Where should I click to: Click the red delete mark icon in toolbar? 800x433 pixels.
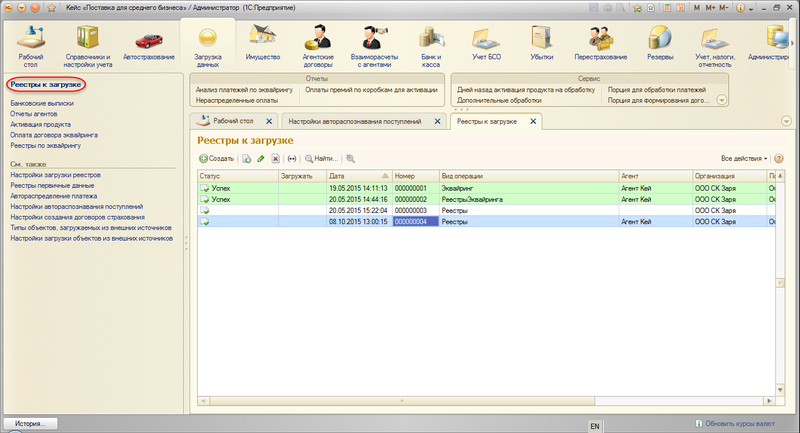[x=275, y=158]
